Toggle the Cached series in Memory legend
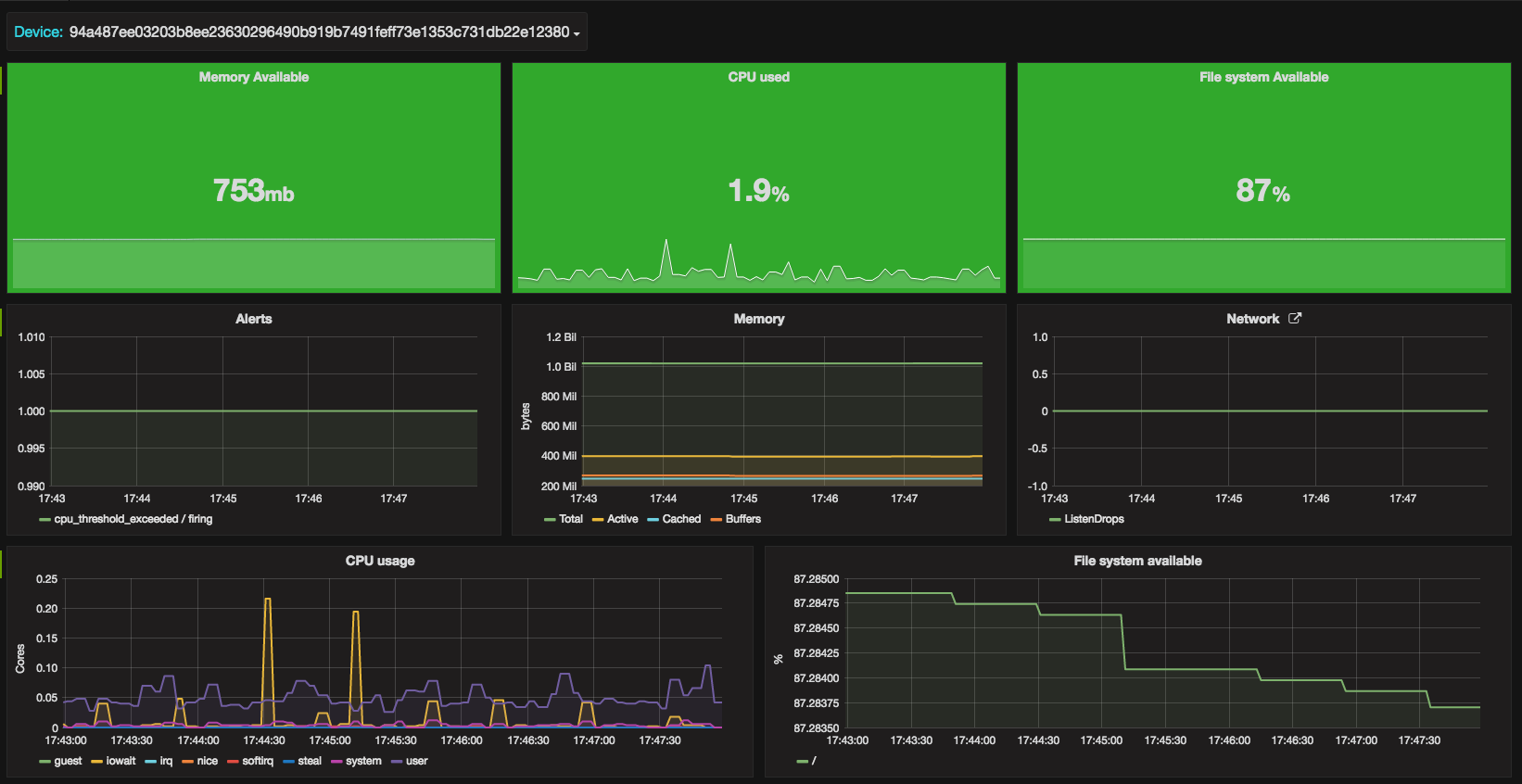 click(x=681, y=519)
